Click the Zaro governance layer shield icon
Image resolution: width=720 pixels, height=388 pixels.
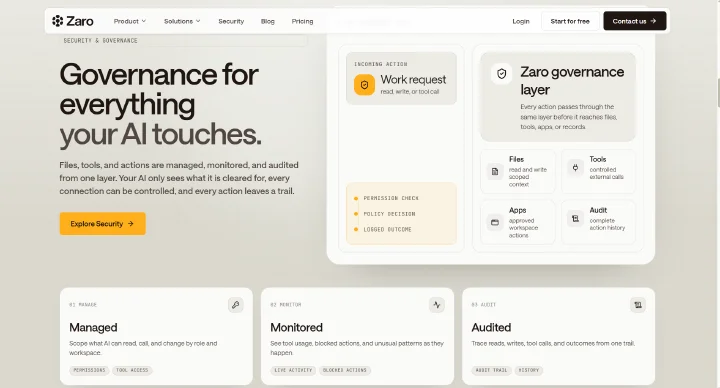(x=501, y=73)
